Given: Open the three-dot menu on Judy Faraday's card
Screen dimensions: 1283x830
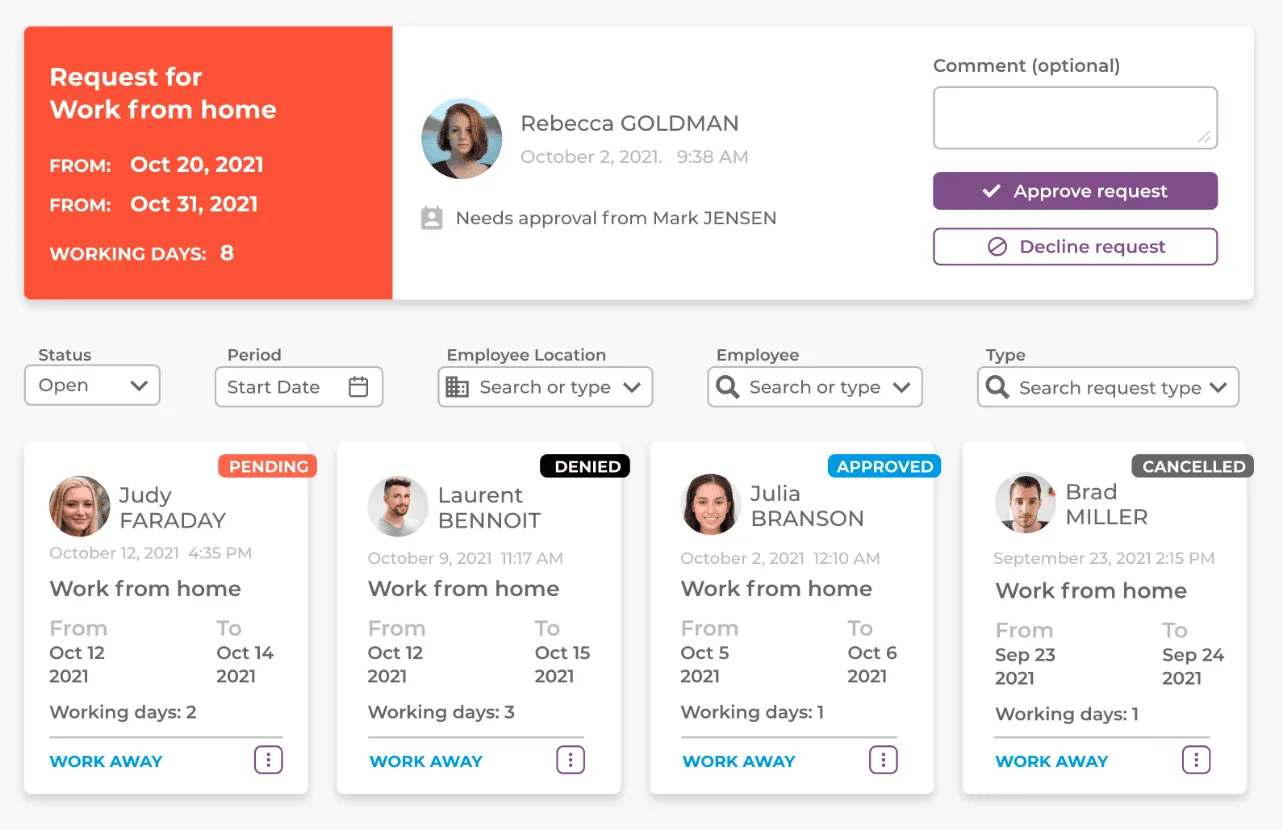Looking at the screenshot, I should [x=268, y=760].
